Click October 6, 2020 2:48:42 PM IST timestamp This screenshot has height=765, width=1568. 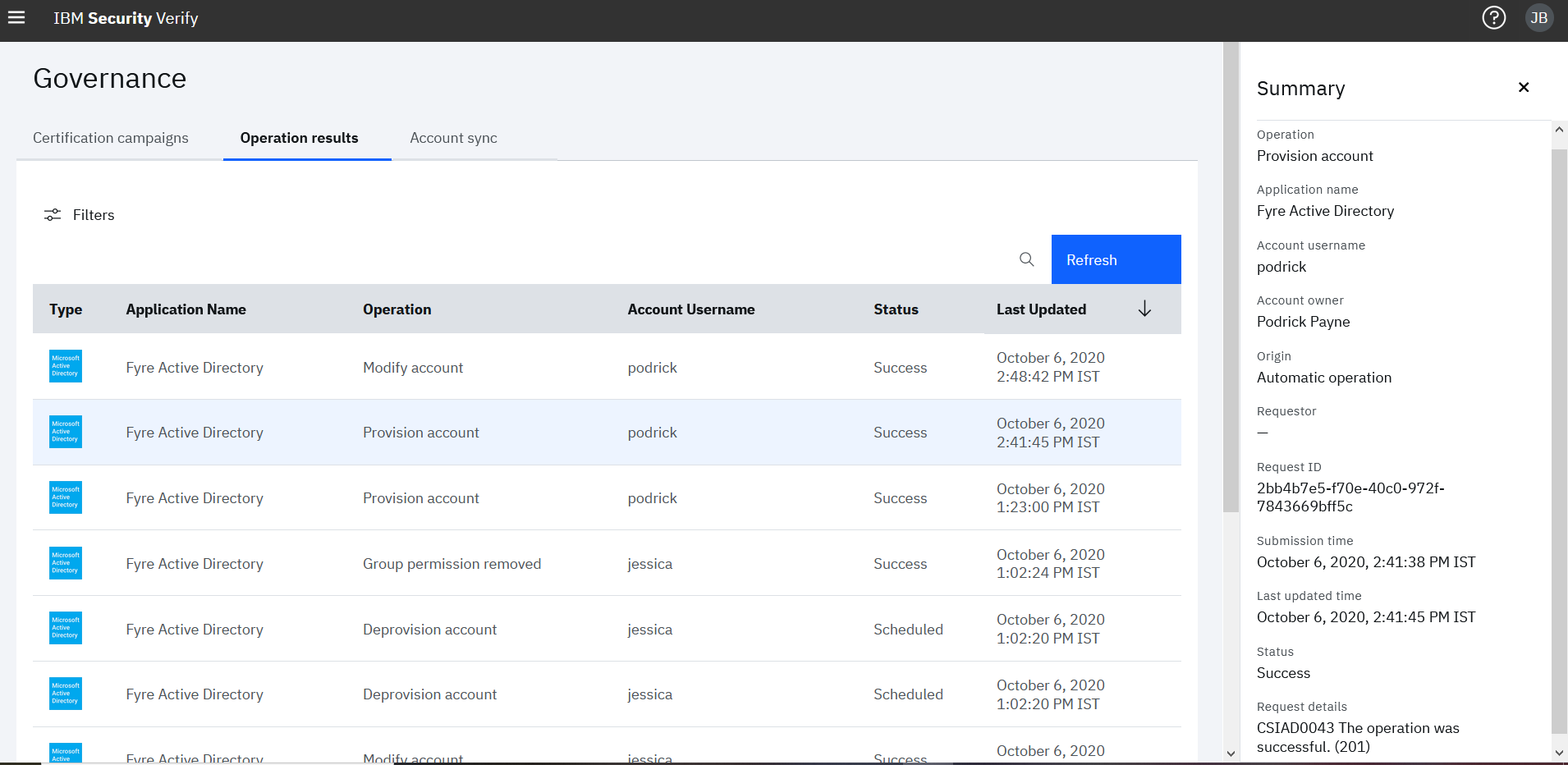(1051, 367)
